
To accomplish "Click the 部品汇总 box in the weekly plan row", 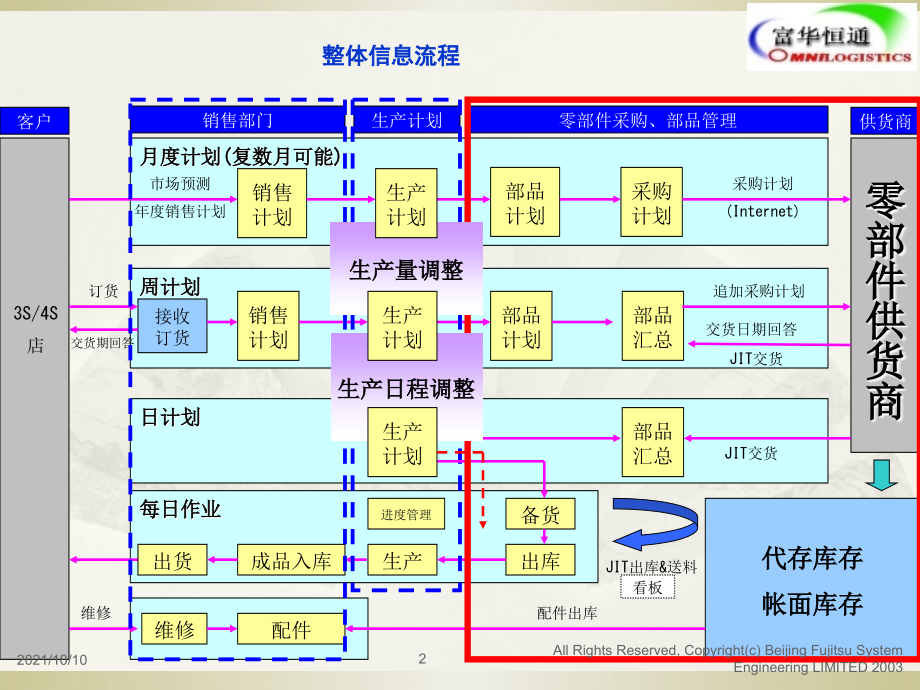I will [652, 326].
